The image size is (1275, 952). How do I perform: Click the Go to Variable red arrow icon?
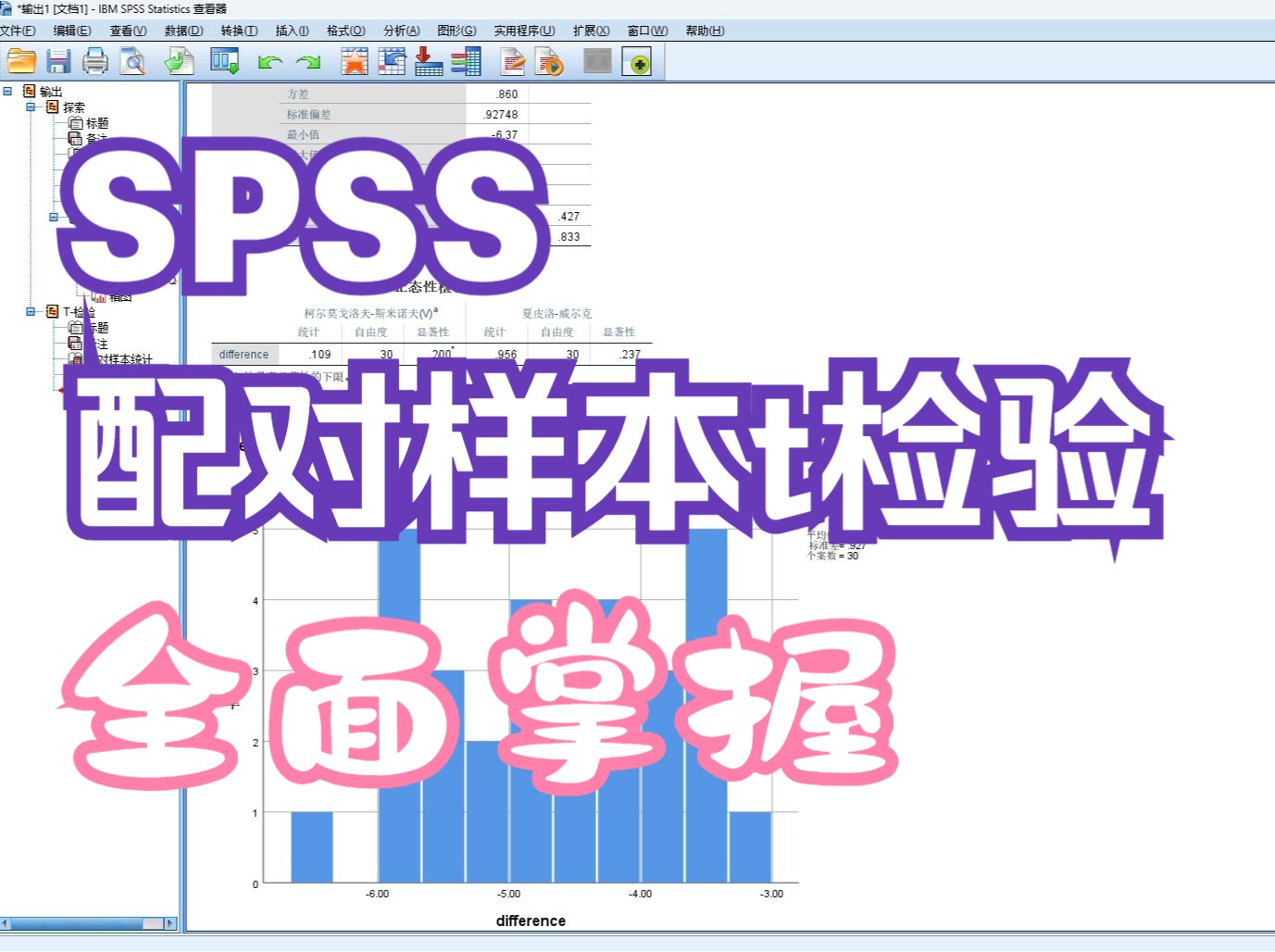click(x=428, y=62)
